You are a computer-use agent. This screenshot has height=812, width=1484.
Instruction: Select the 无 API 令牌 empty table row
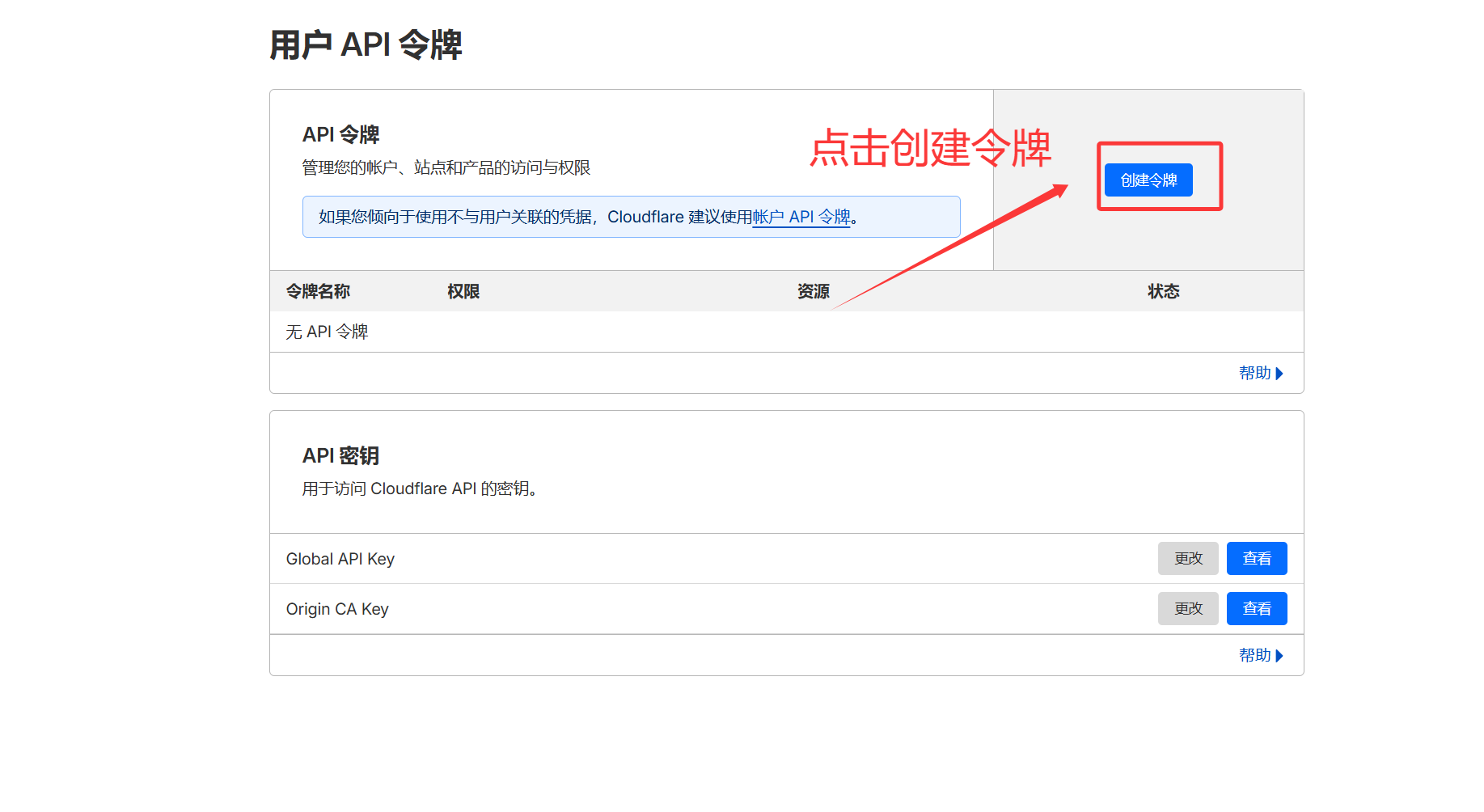click(x=327, y=332)
